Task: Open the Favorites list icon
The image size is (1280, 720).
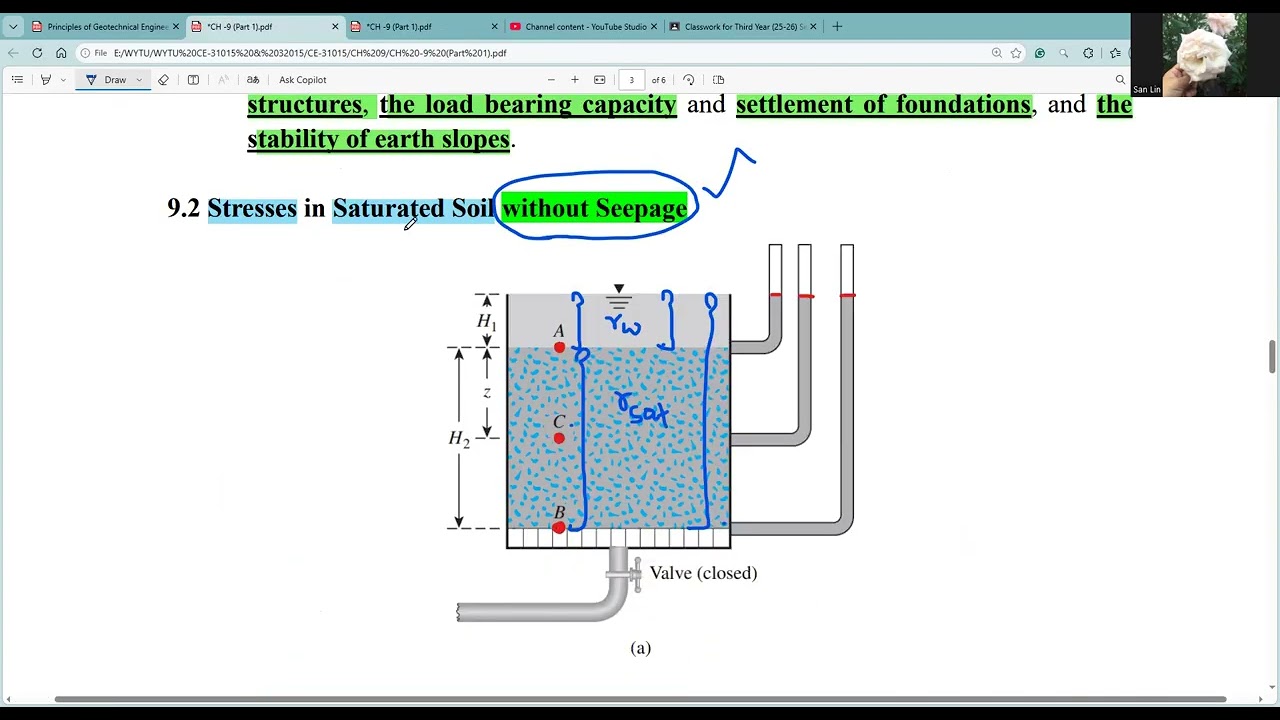Action: coord(1114,53)
